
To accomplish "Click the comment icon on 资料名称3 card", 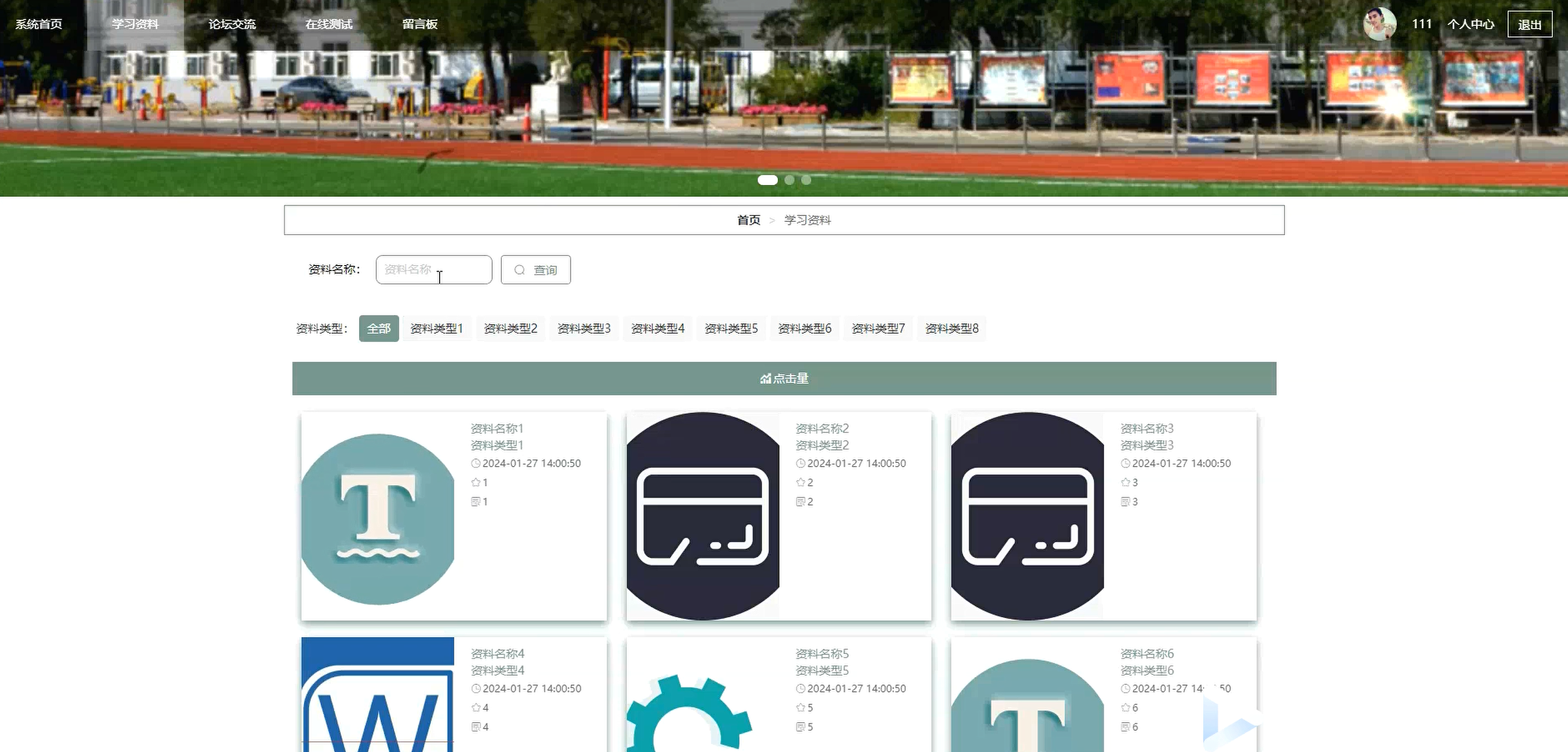I will (1125, 502).
